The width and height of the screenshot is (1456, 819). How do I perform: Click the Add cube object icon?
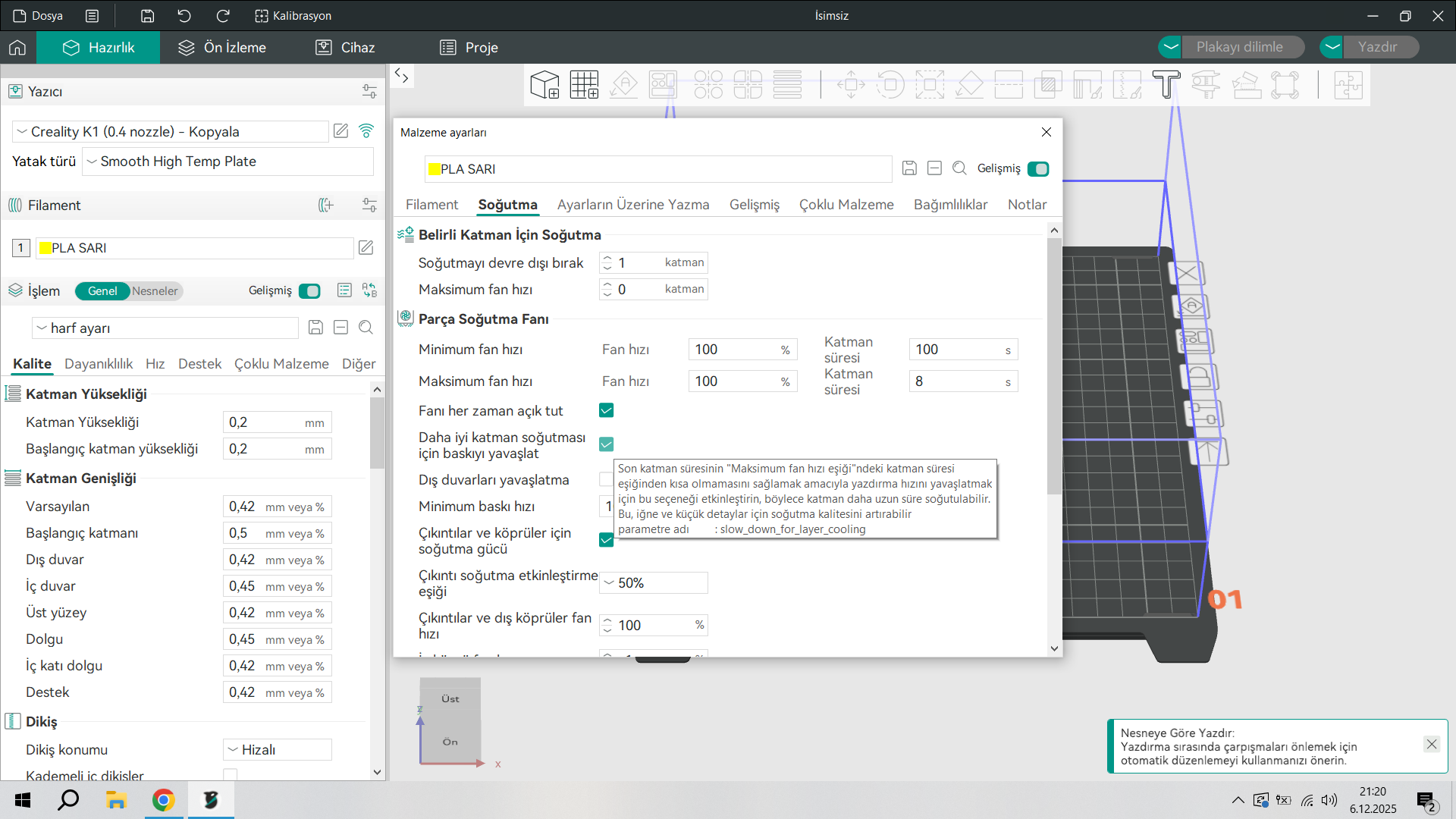[x=544, y=85]
